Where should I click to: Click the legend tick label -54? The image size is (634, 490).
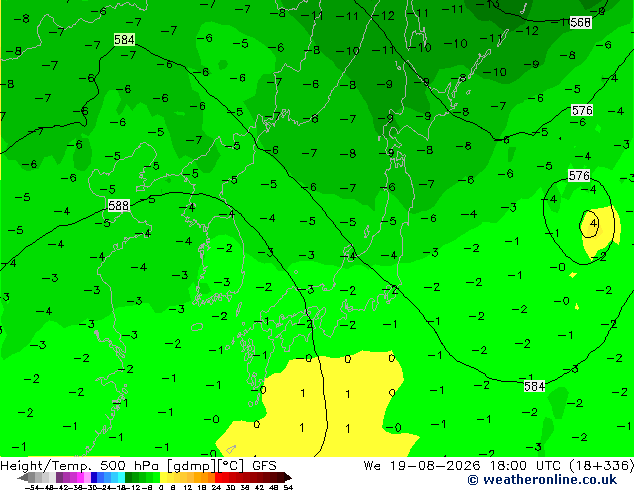[31, 487]
